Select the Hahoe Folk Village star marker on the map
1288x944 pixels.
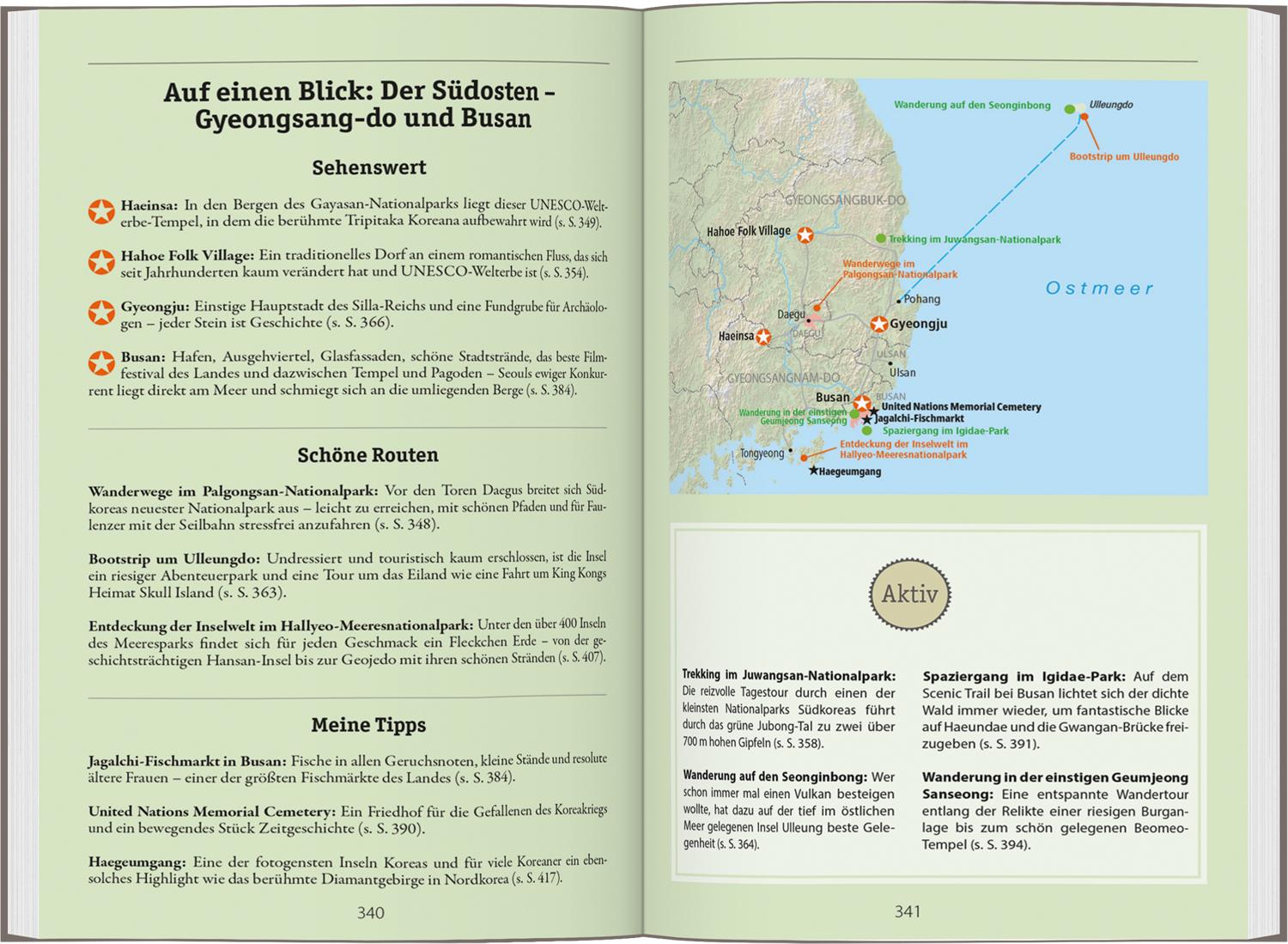click(805, 234)
